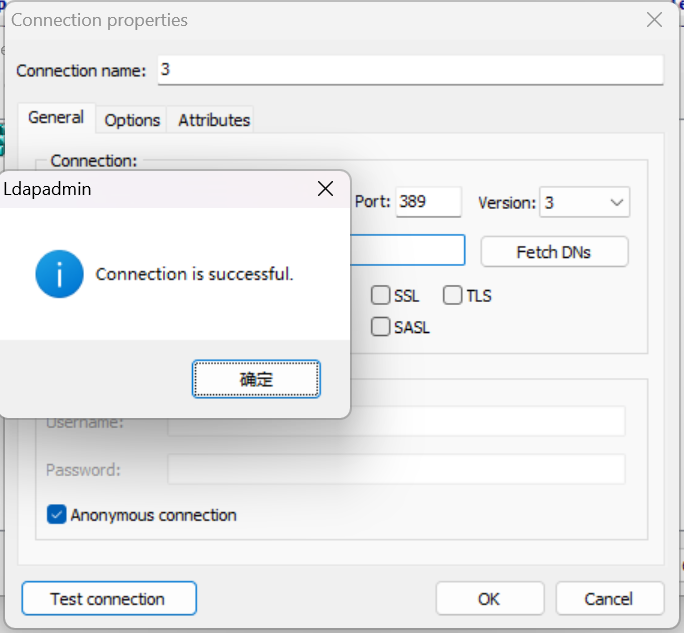684x633 pixels.
Task: Click the blue information icon
Action: tap(59, 274)
